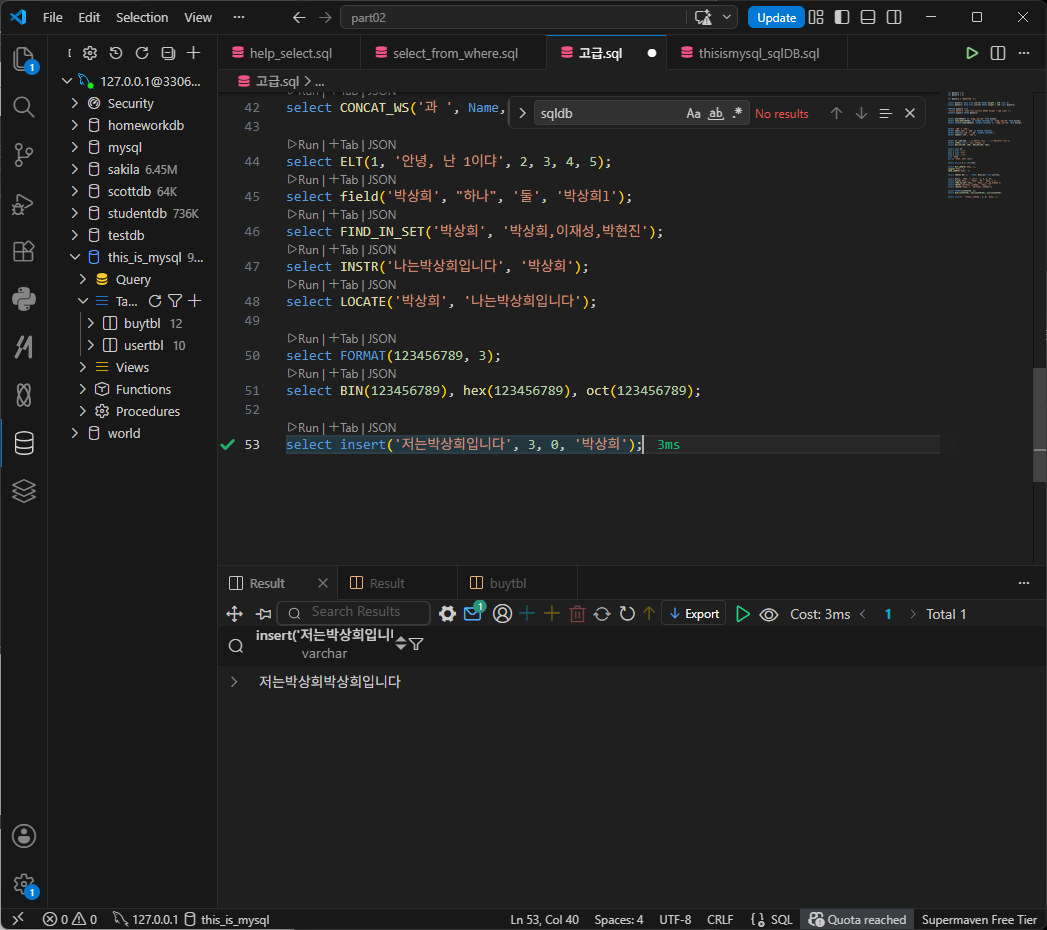
Task: Create a new table with plus icon
Action: click(x=194, y=301)
